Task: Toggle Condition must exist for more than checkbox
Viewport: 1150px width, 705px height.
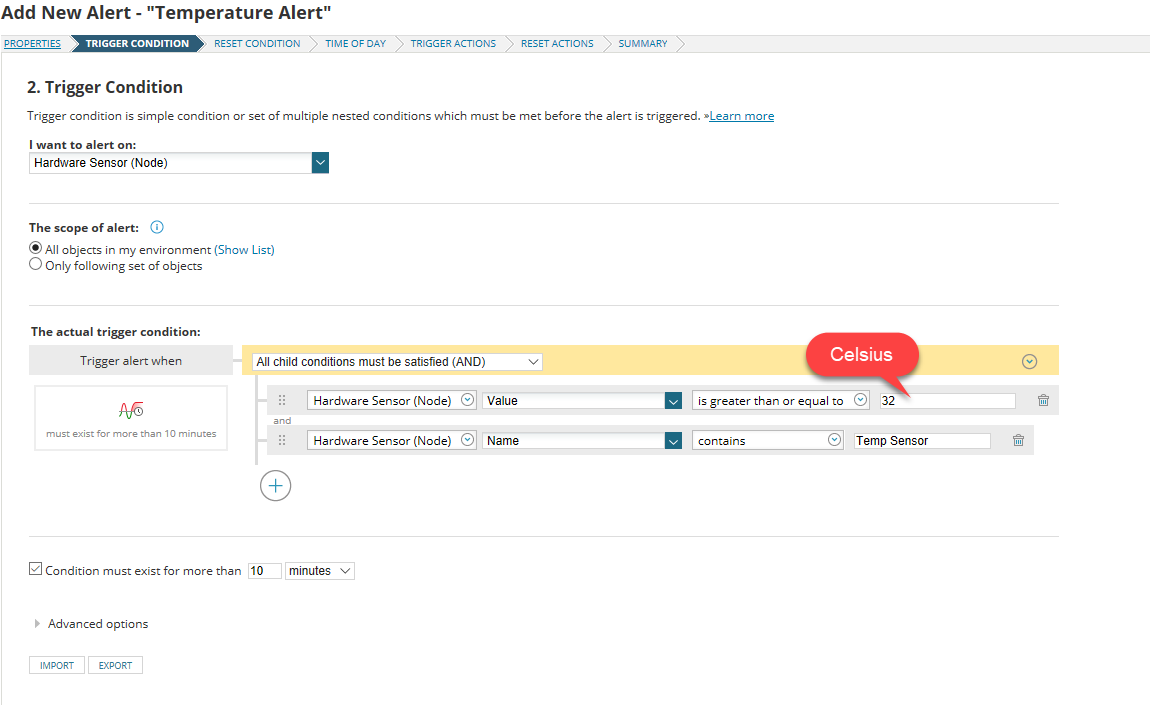Action: [35, 569]
